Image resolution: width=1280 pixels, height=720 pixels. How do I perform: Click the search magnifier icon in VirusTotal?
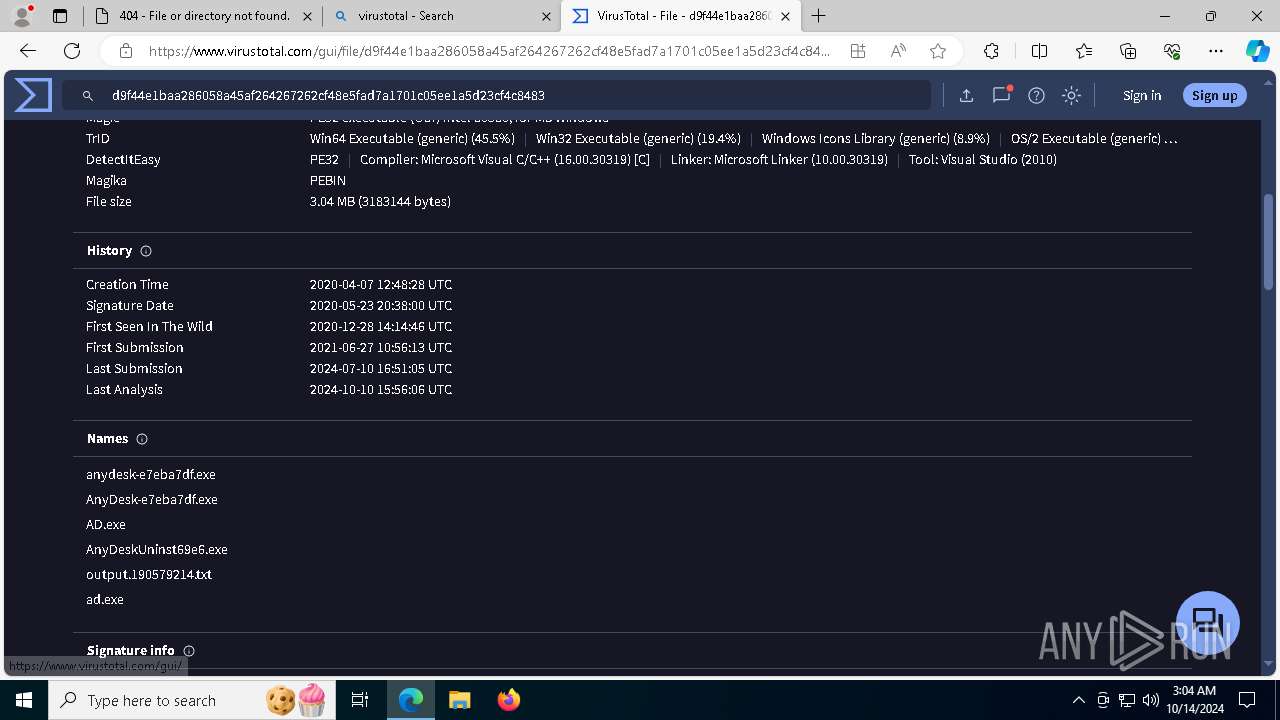point(88,95)
